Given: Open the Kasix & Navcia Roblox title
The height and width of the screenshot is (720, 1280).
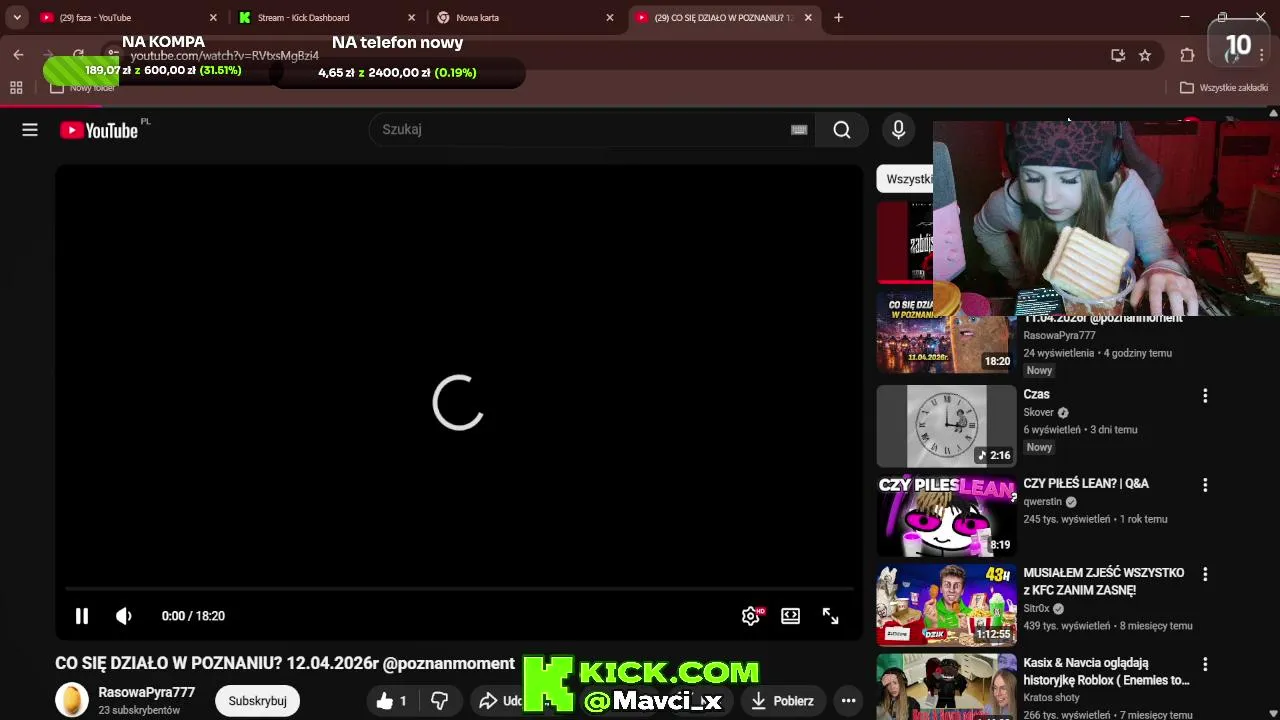Looking at the screenshot, I should click(x=1106, y=671).
